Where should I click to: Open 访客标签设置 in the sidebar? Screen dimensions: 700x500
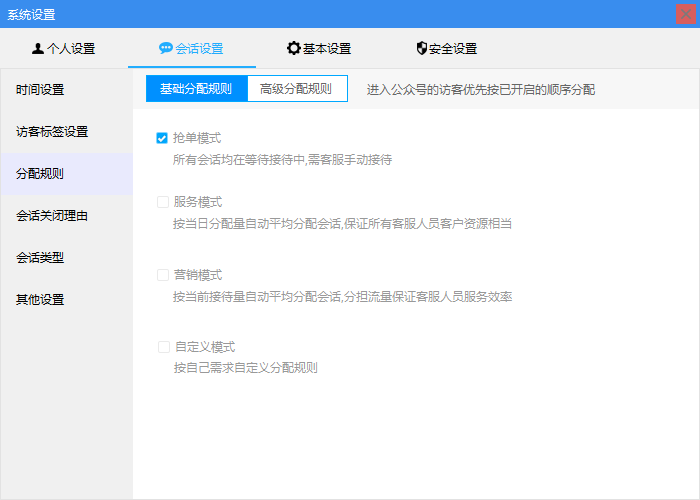coord(67,132)
